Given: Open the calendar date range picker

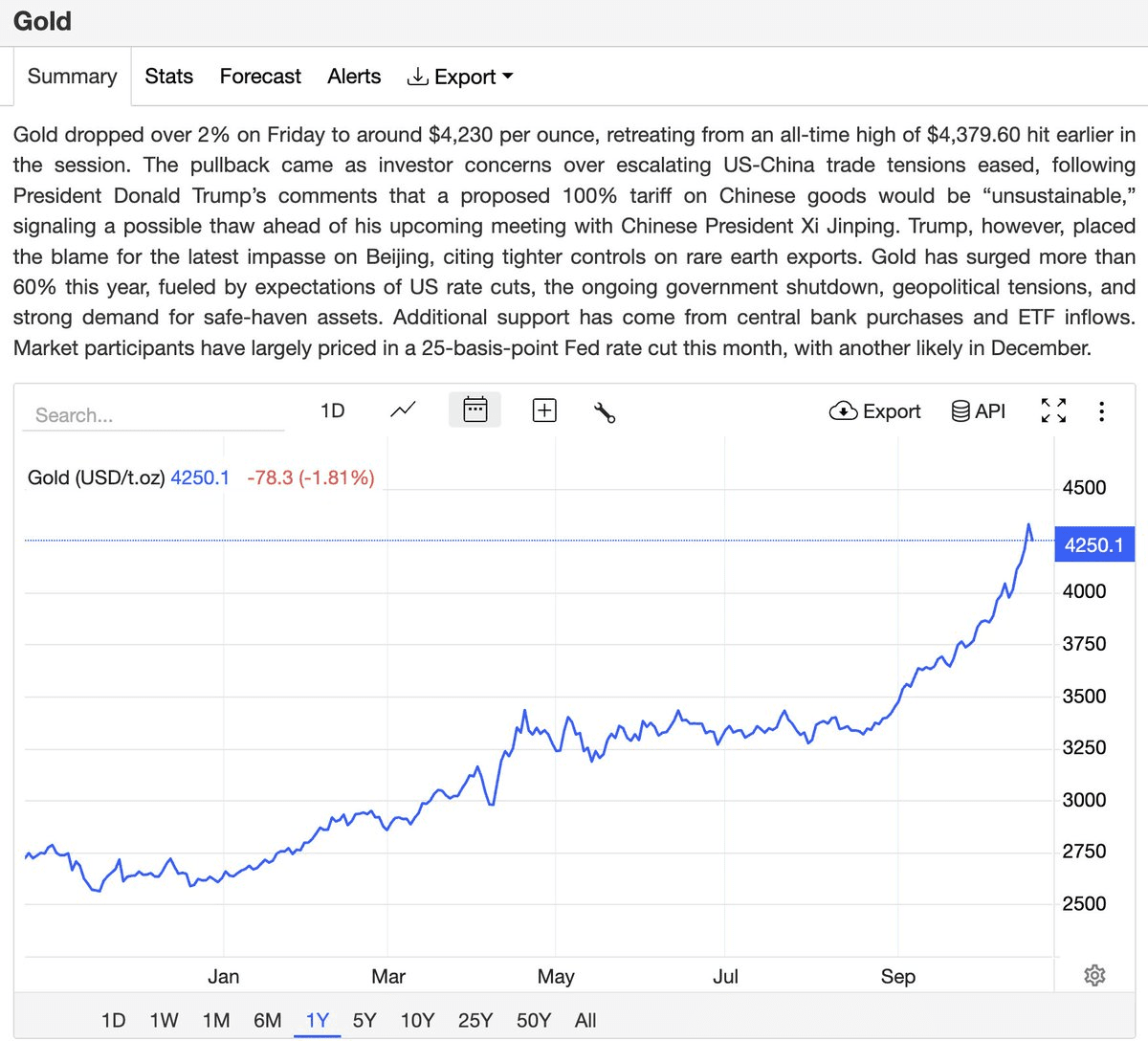Looking at the screenshot, I should [x=475, y=410].
